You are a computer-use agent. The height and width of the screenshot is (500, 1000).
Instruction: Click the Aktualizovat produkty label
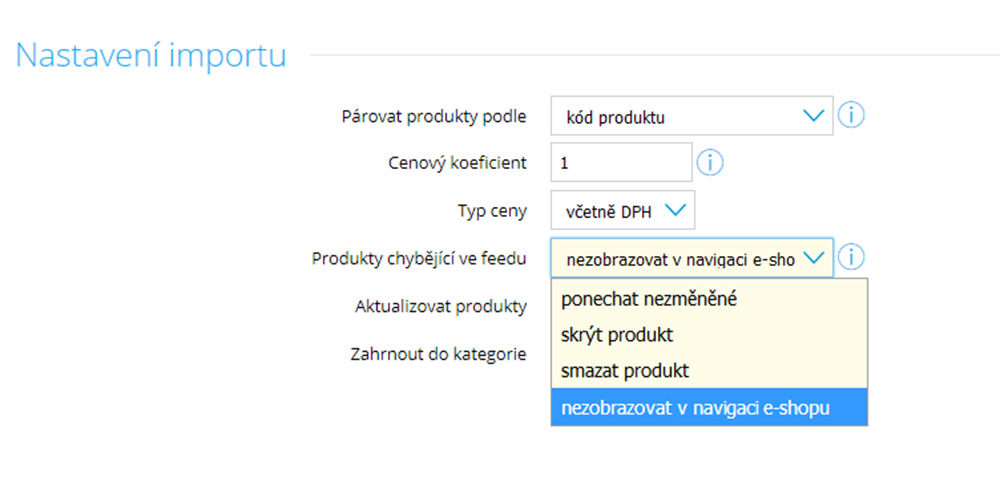coord(441,307)
